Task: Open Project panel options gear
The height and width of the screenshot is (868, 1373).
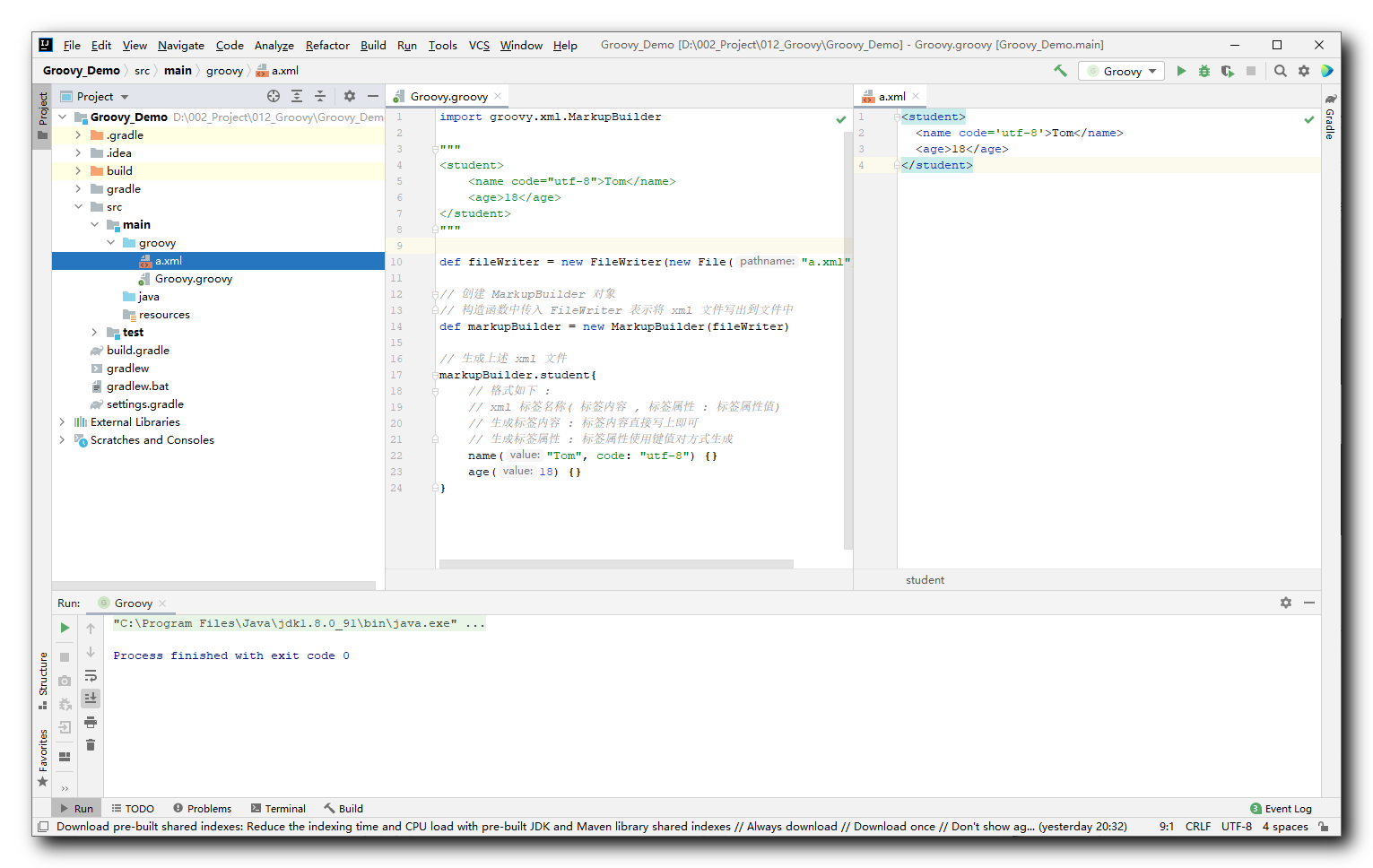Action: [x=350, y=96]
